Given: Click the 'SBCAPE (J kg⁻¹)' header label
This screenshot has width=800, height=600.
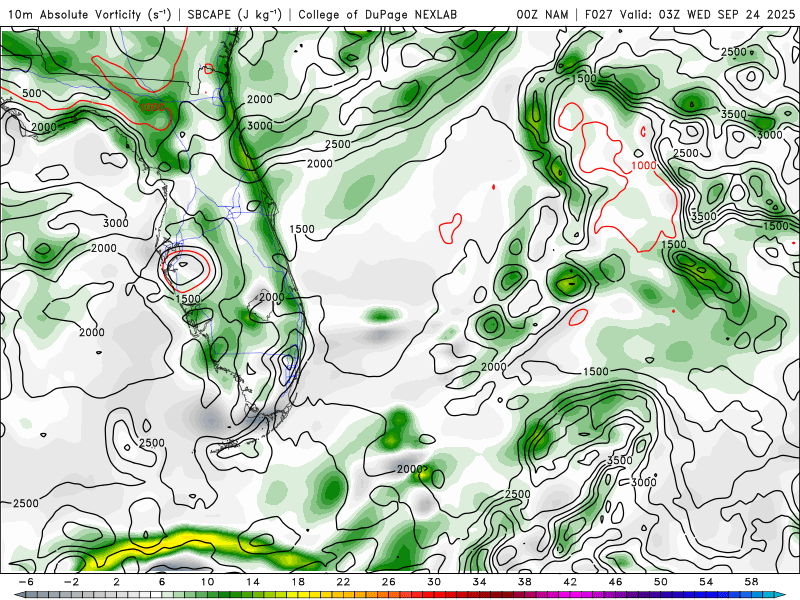Looking at the screenshot, I should click(x=234, y=14).
